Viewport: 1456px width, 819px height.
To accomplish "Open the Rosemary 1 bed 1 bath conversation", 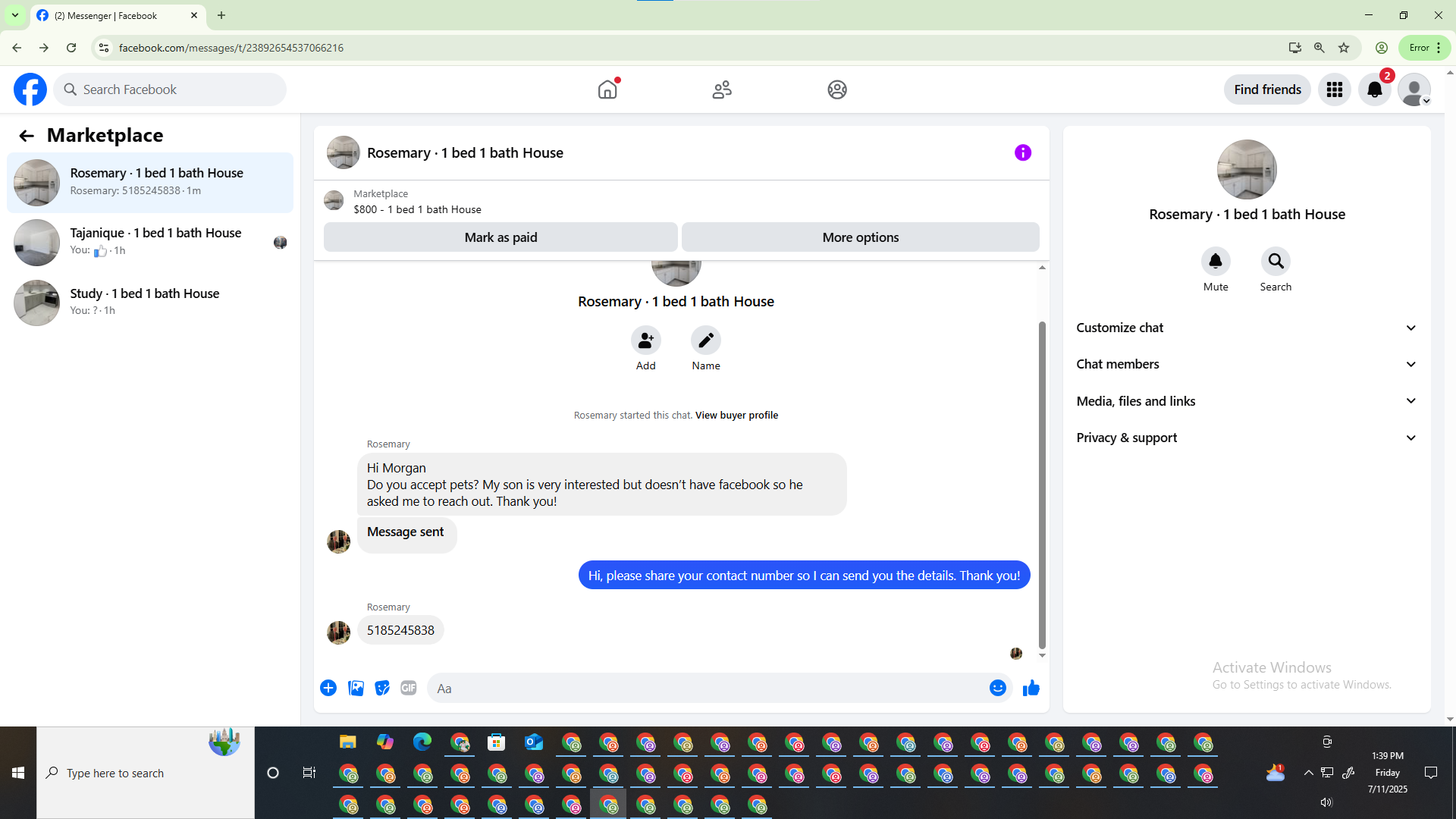I will pyautogui.click(x=150, y=183).
